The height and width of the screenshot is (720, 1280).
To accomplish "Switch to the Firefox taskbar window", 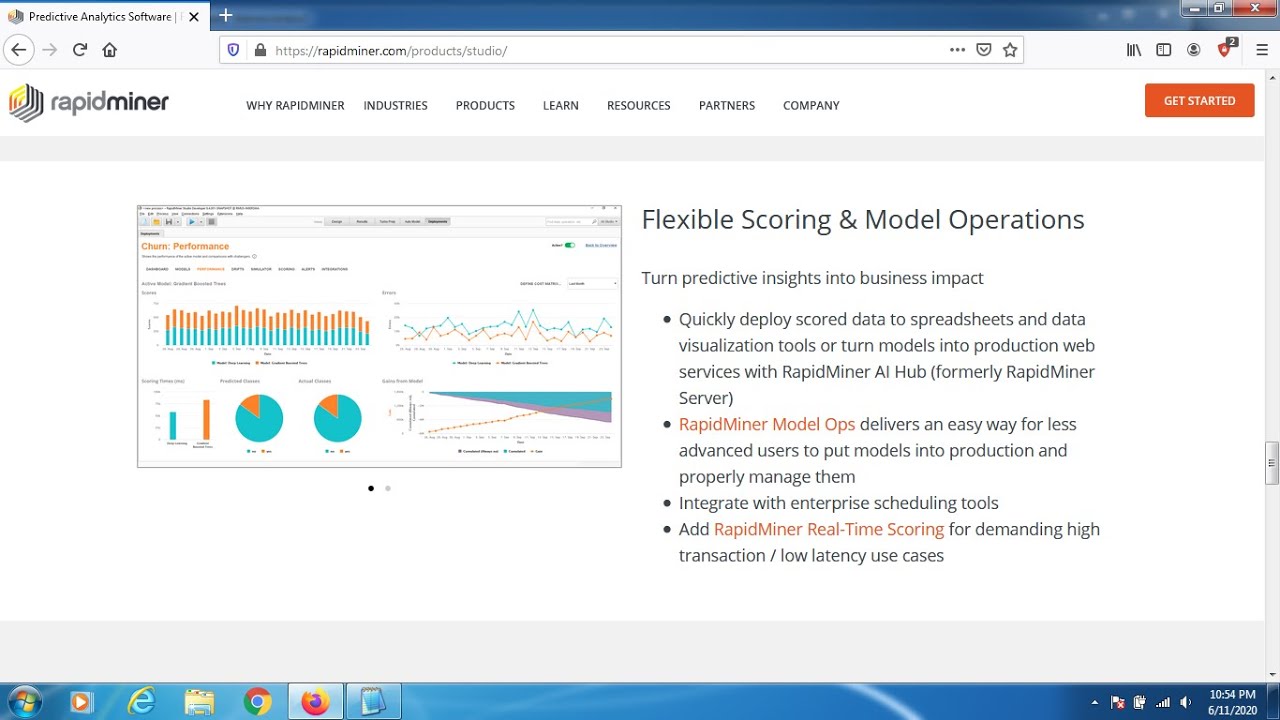I will point(315,702).
